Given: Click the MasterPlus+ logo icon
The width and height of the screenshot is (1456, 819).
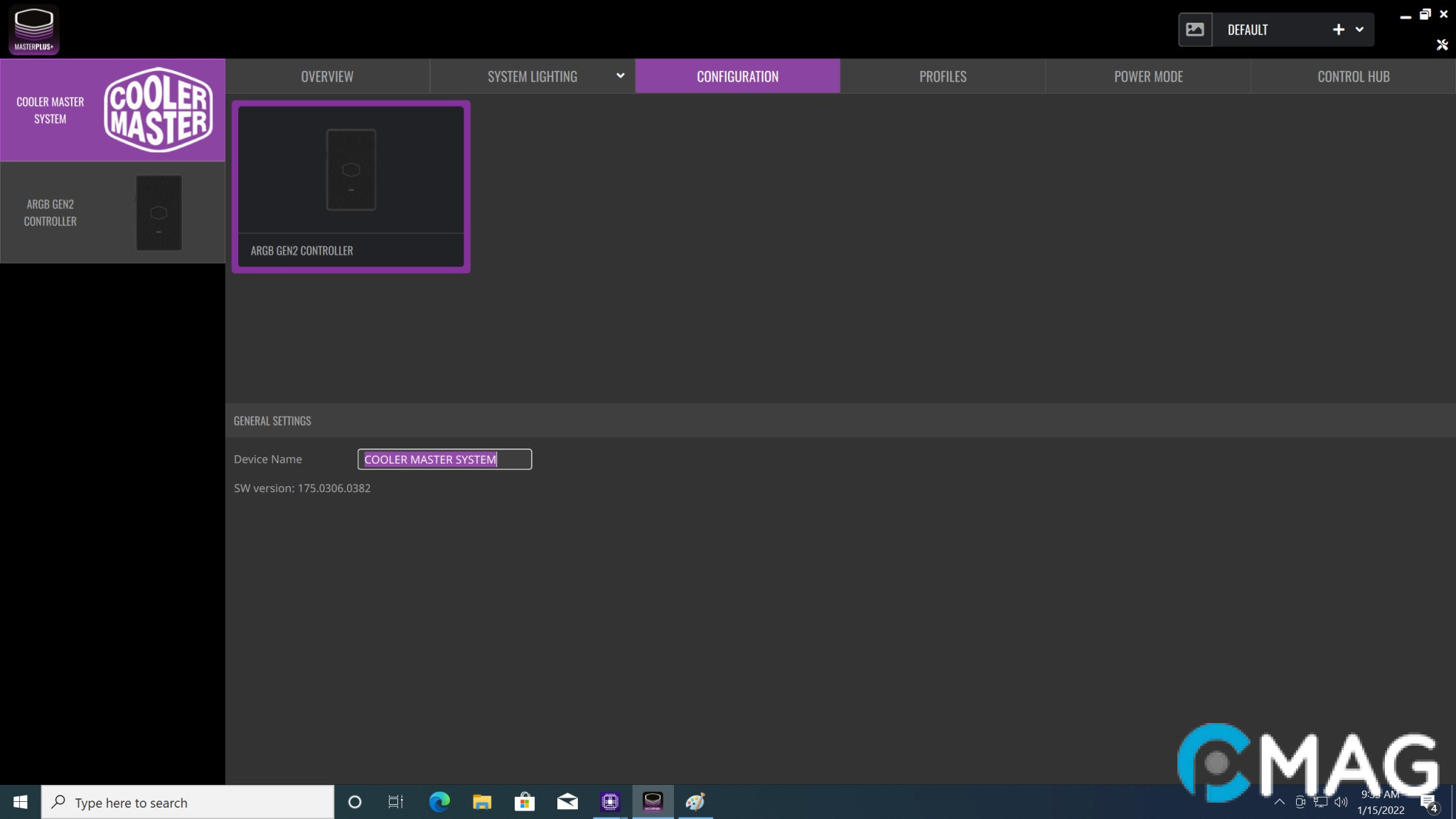Looking at the screenshot, I should pos(33,29).
